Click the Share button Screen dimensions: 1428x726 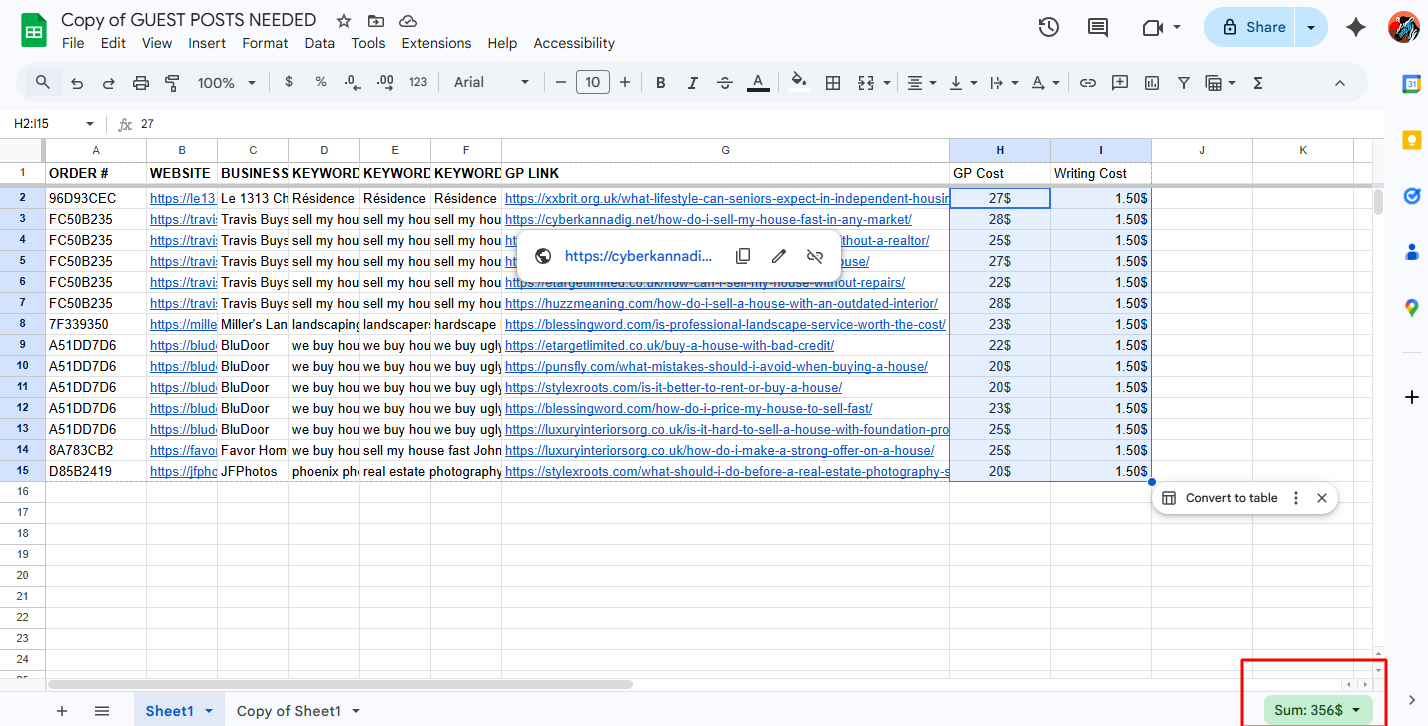click(x=1252, y=28)
